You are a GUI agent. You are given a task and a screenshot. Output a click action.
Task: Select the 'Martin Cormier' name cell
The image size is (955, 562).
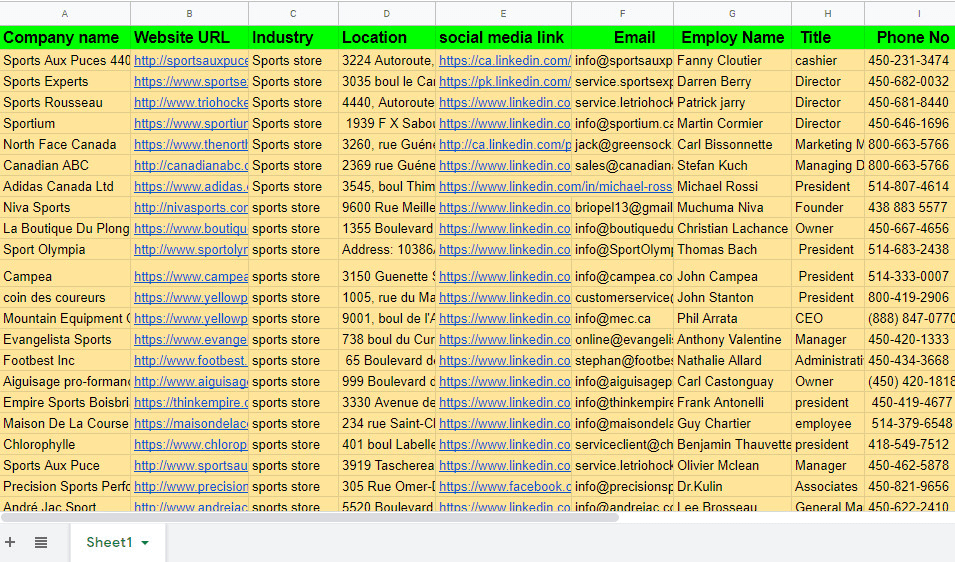[x=733, y=124]
